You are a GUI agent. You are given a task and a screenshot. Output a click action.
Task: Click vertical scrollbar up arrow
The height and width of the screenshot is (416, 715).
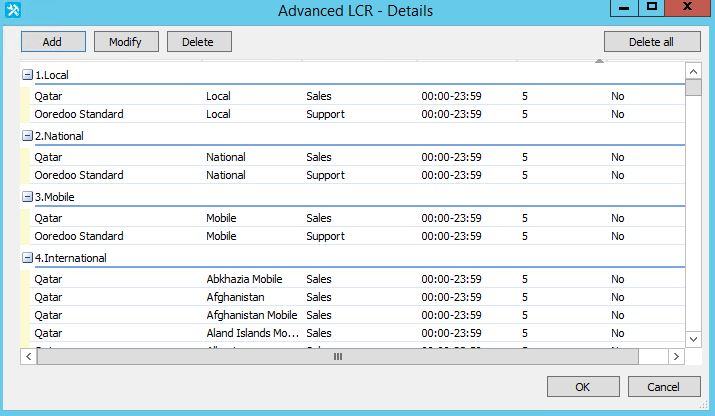(x=692, y=71)
